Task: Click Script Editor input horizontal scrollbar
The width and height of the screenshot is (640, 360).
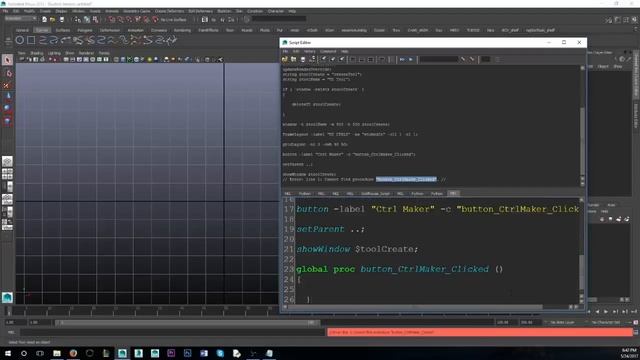Action: coord(429,307)
